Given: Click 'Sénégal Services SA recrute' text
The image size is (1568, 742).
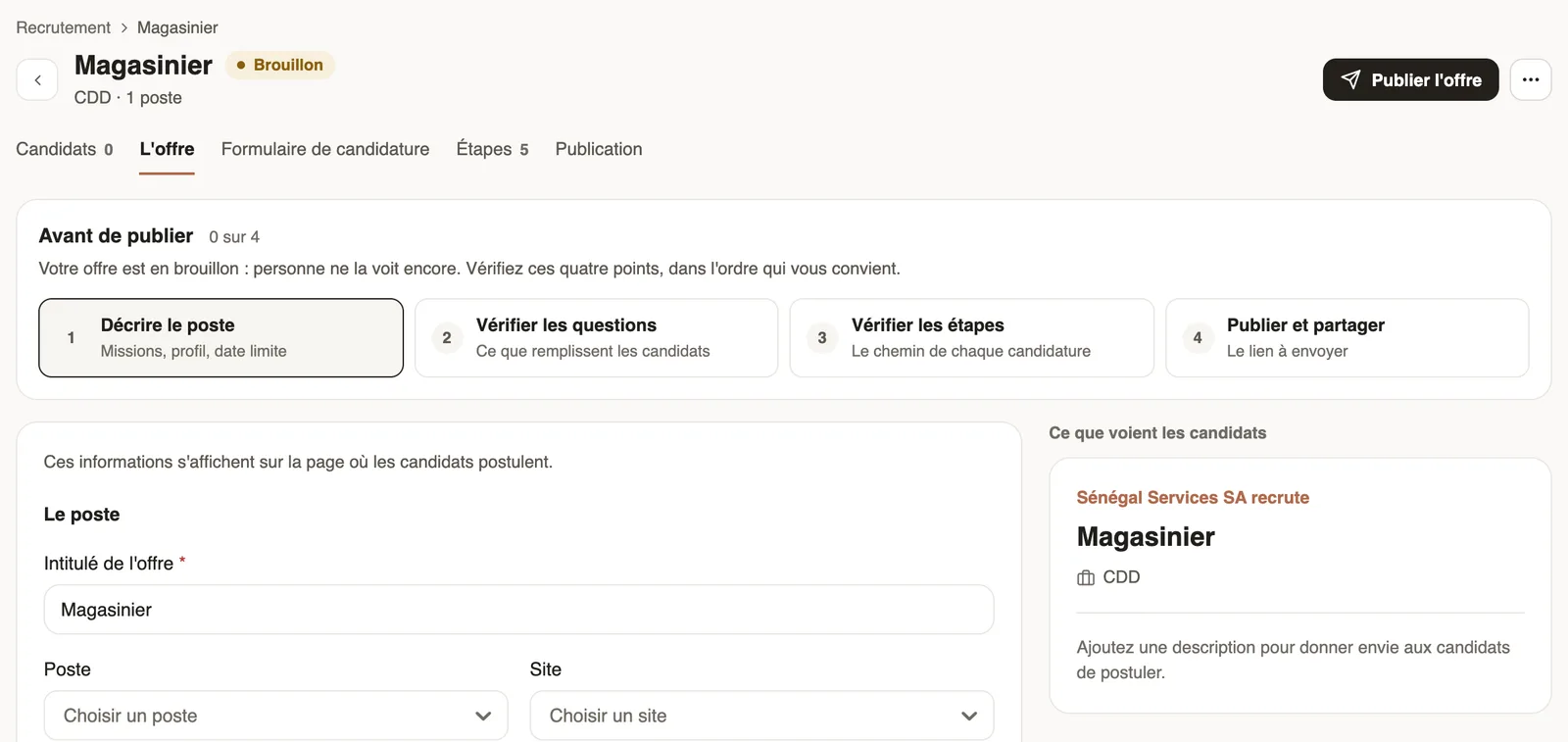Looking at the screenshot, I should [x=1193, y=497].
